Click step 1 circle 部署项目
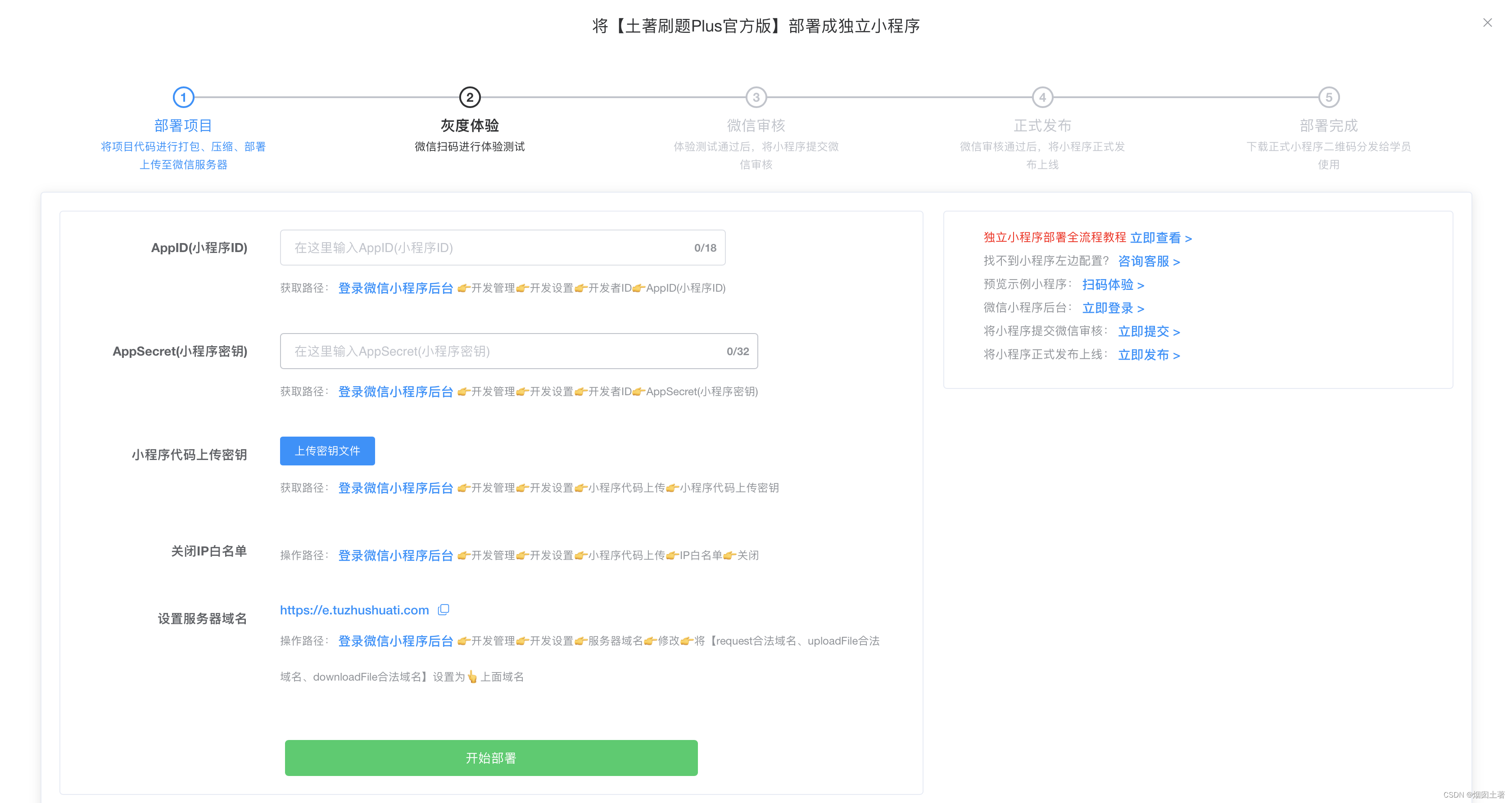This screenshot has width=1512, height=803. pos(183,97)
